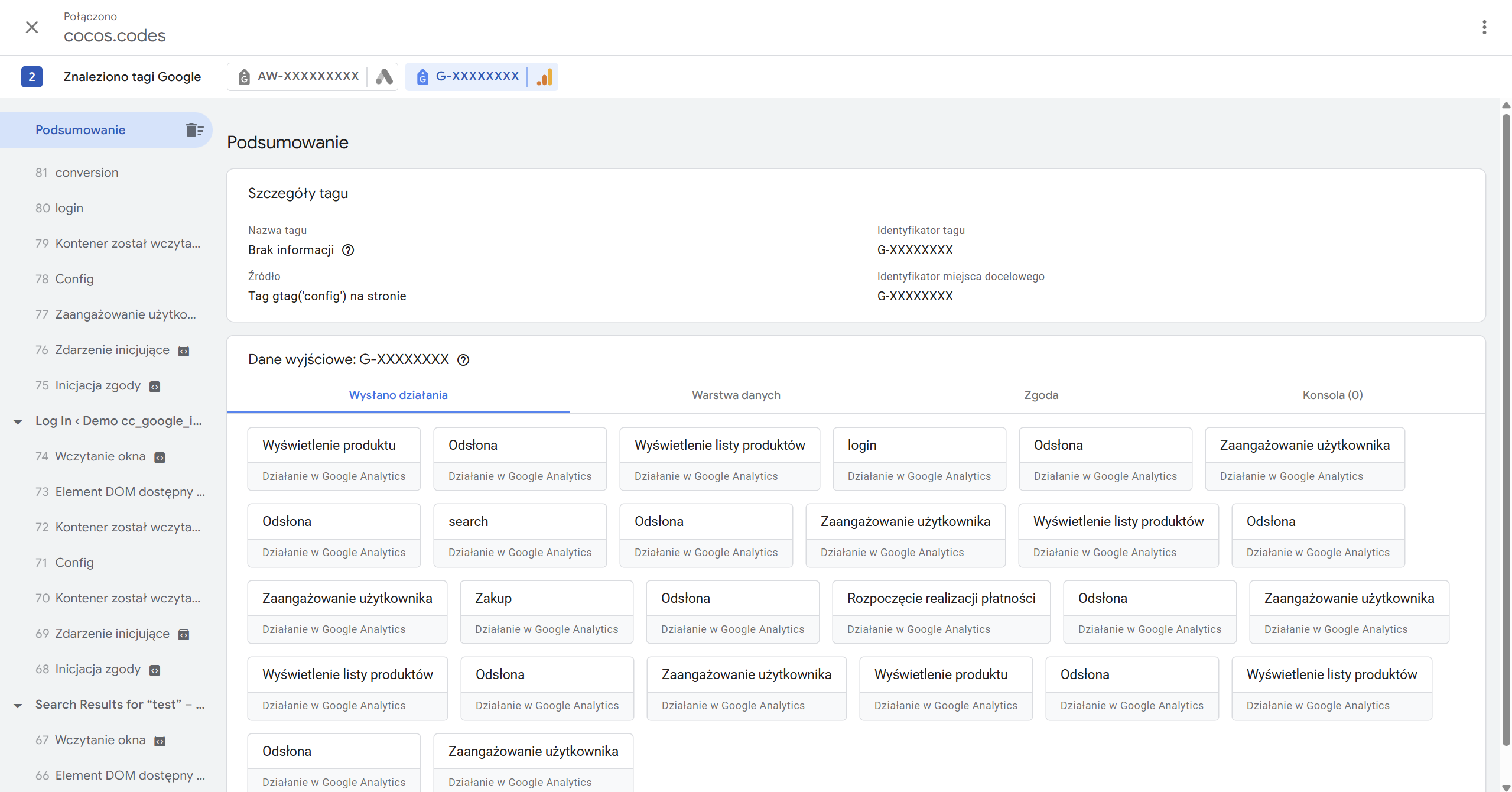The height and width of the screenshot is (792, 1512).
Task: Click the clear events trash icon
Action: pos(194,130)
